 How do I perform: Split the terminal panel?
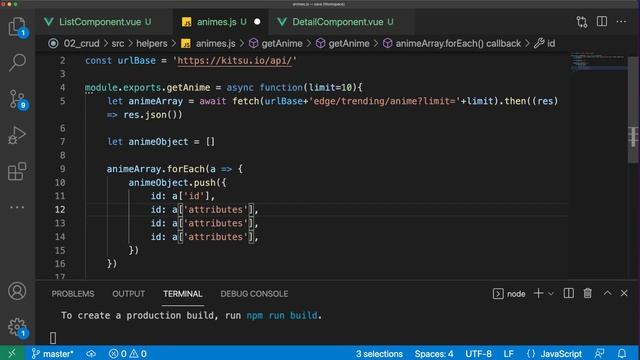tap(569, 293)
